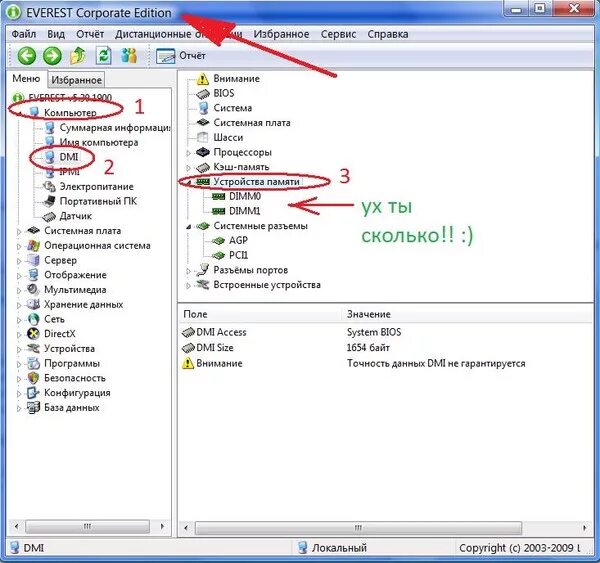Click the Сеть globe icon
The image size is (600, 563).
(33, 319)
